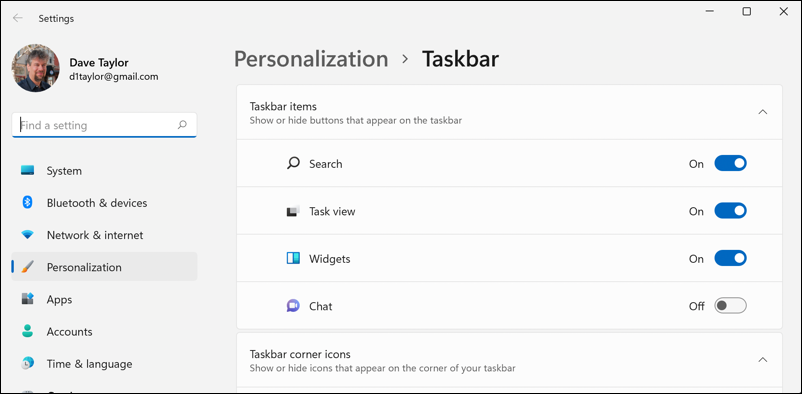This screenshot has width=802, height=394.
Task: Click the Dave Taylor profile picture
Action: click(x=36, y=68)
